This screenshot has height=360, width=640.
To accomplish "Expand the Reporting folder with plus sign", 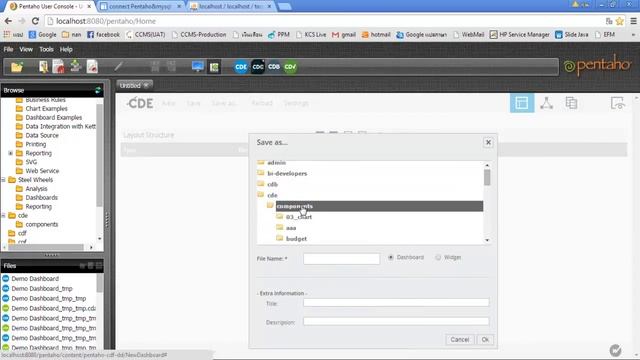I will click(x=10, y=153).
